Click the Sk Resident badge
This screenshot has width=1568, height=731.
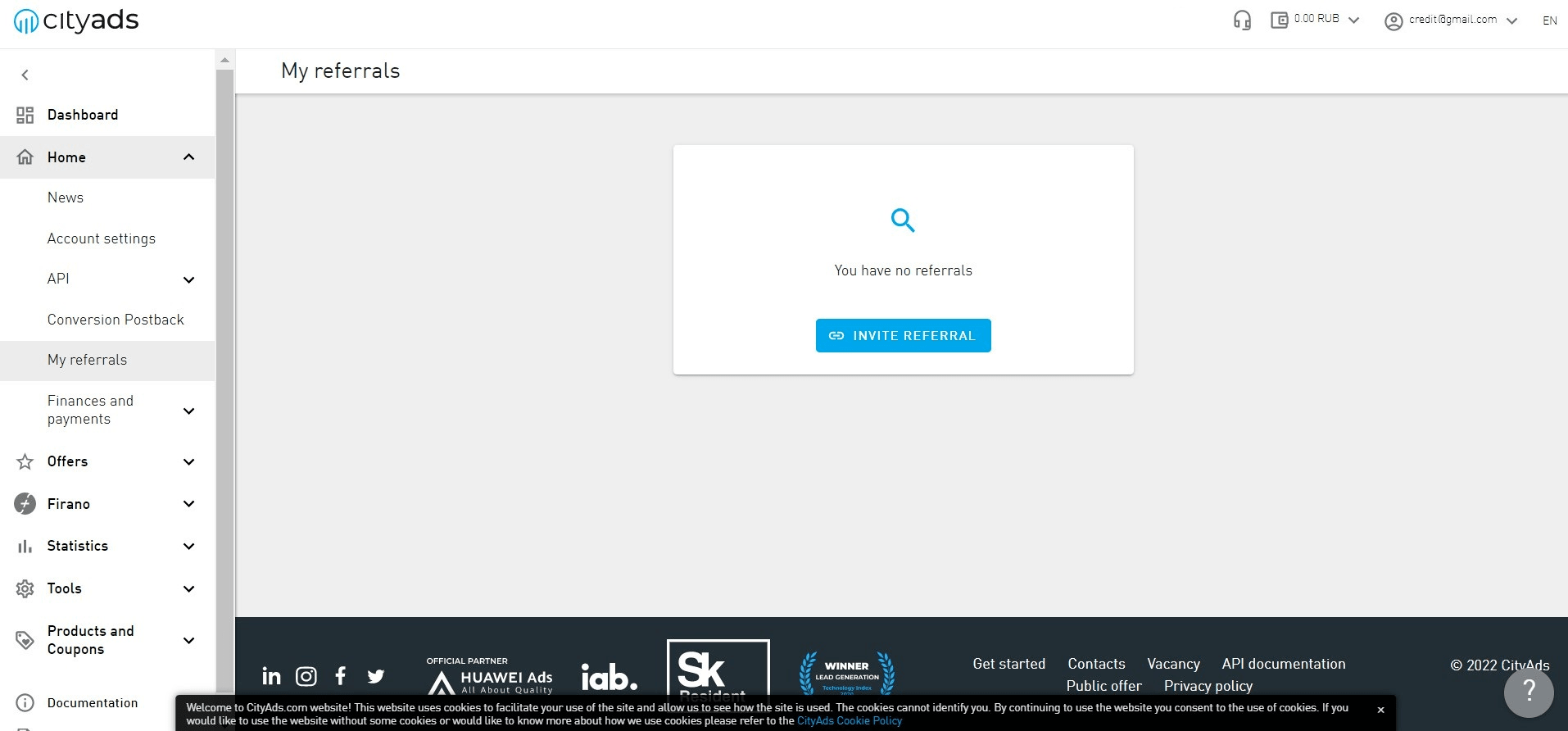pyautogui.click(x=718, y=668)
